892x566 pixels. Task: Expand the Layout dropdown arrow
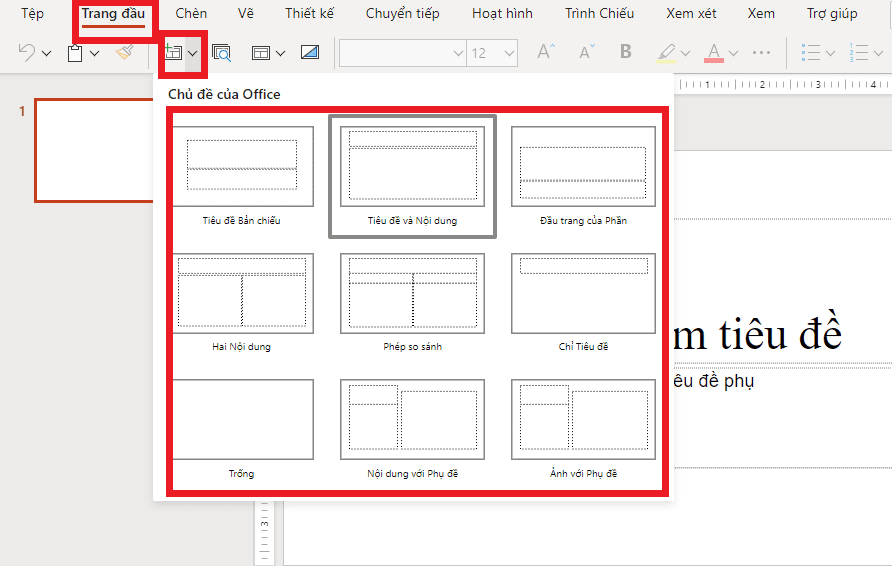point(280,53)
